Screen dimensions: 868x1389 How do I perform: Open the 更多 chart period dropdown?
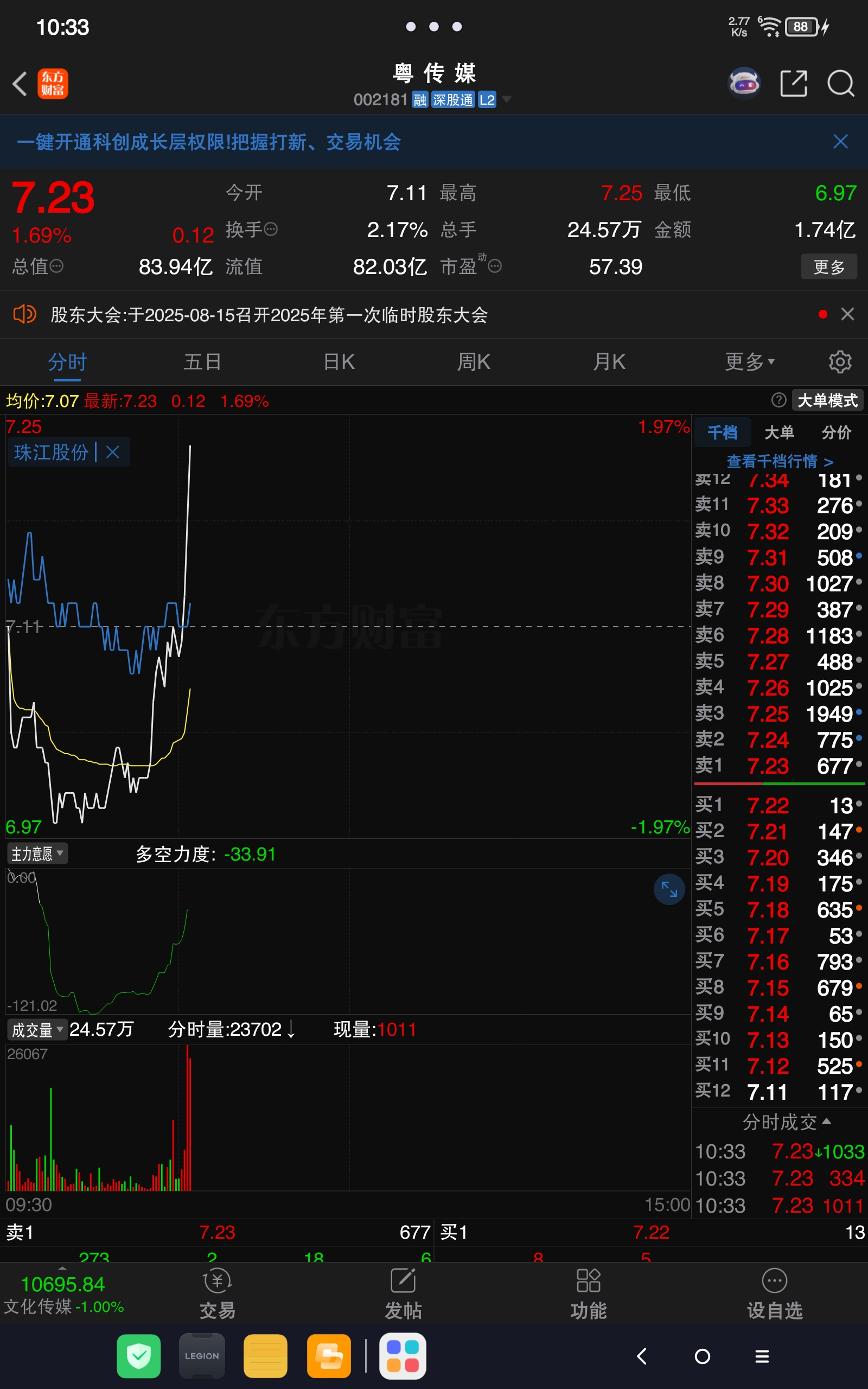(750, 361)
